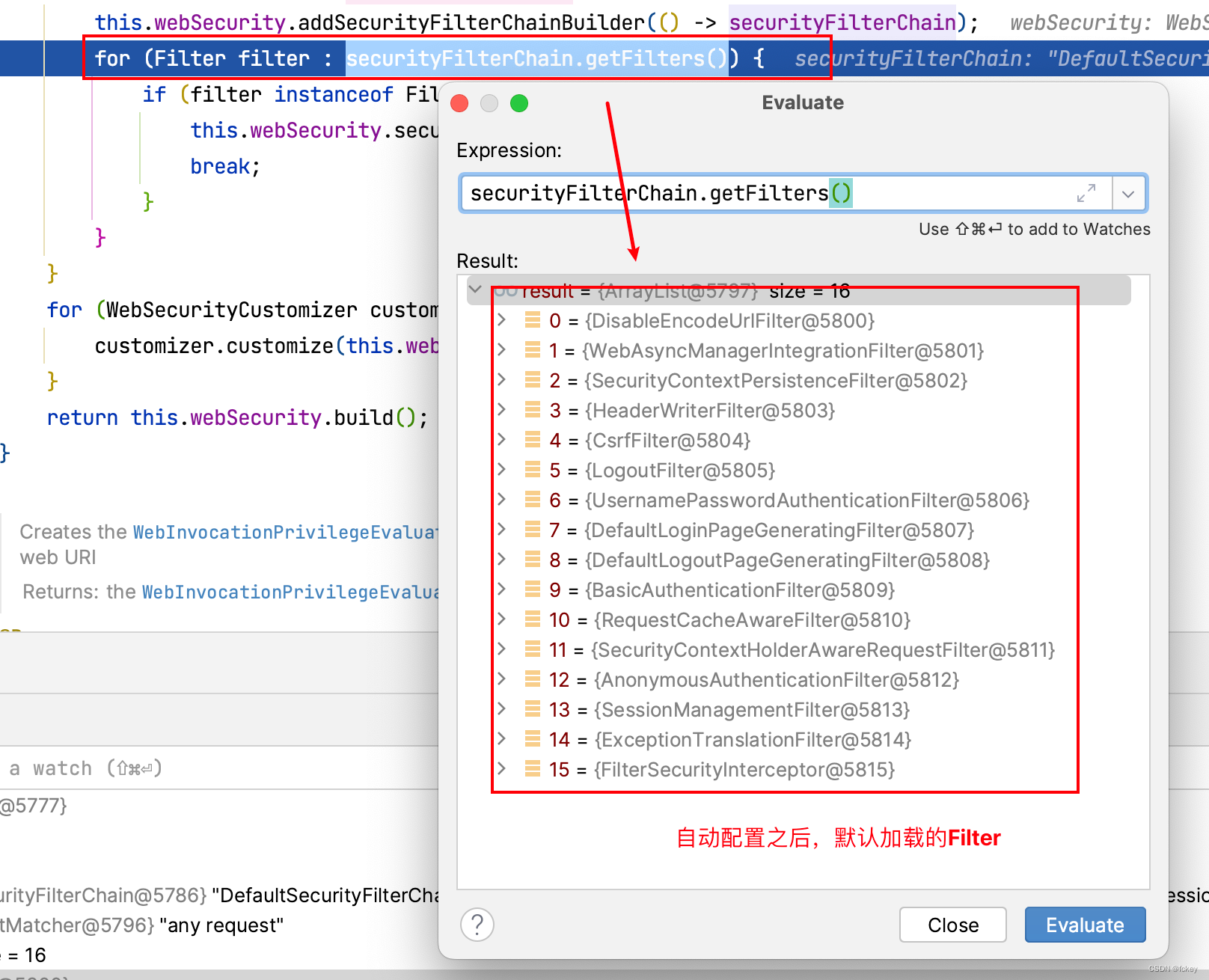
Task: Expand item 9 BasicAuthenticationFilter
Action: click(x=502, y=589)
